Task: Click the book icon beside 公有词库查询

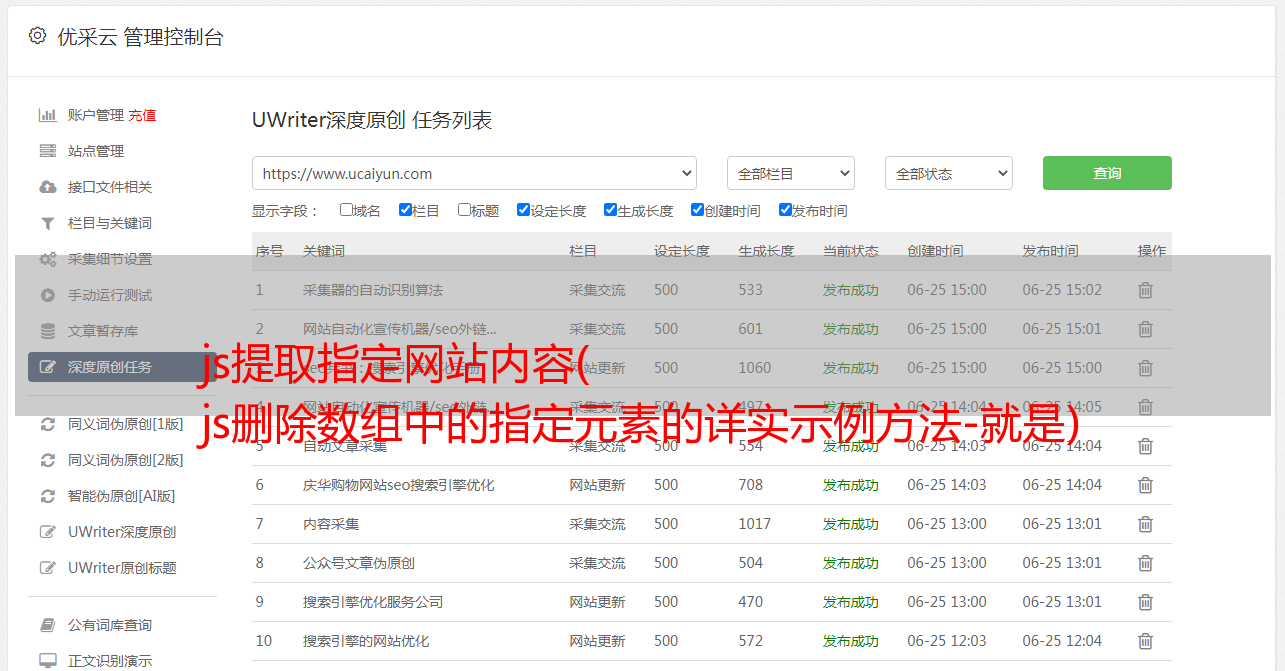Action: pyautogui.click(x=47, y=625)
